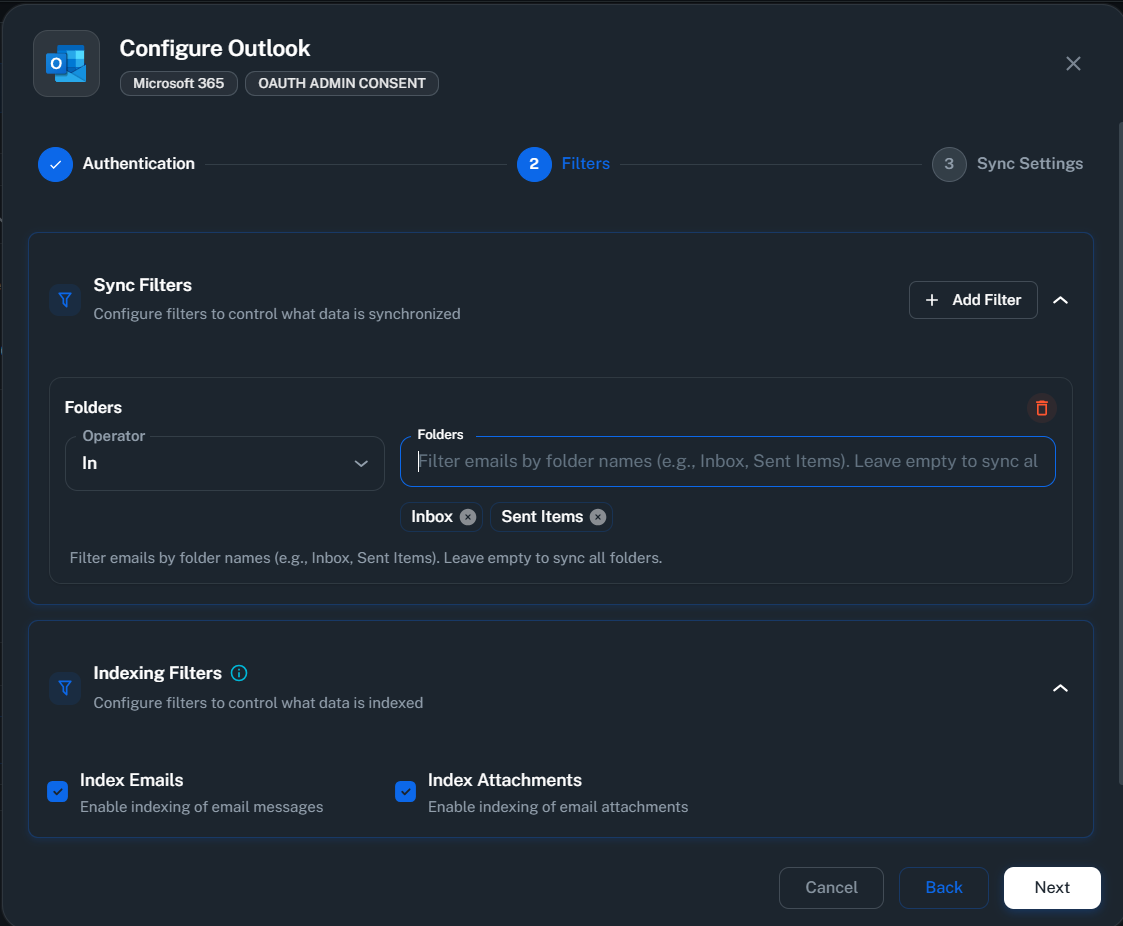Click the Authentication completed checkmark
The width and height of the screenshot is (1123, 926).
55,164
